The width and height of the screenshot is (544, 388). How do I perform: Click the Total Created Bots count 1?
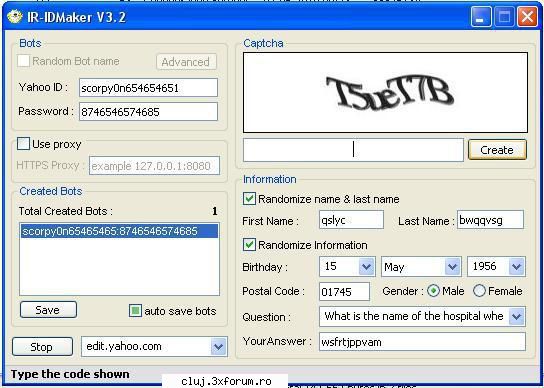215,211
